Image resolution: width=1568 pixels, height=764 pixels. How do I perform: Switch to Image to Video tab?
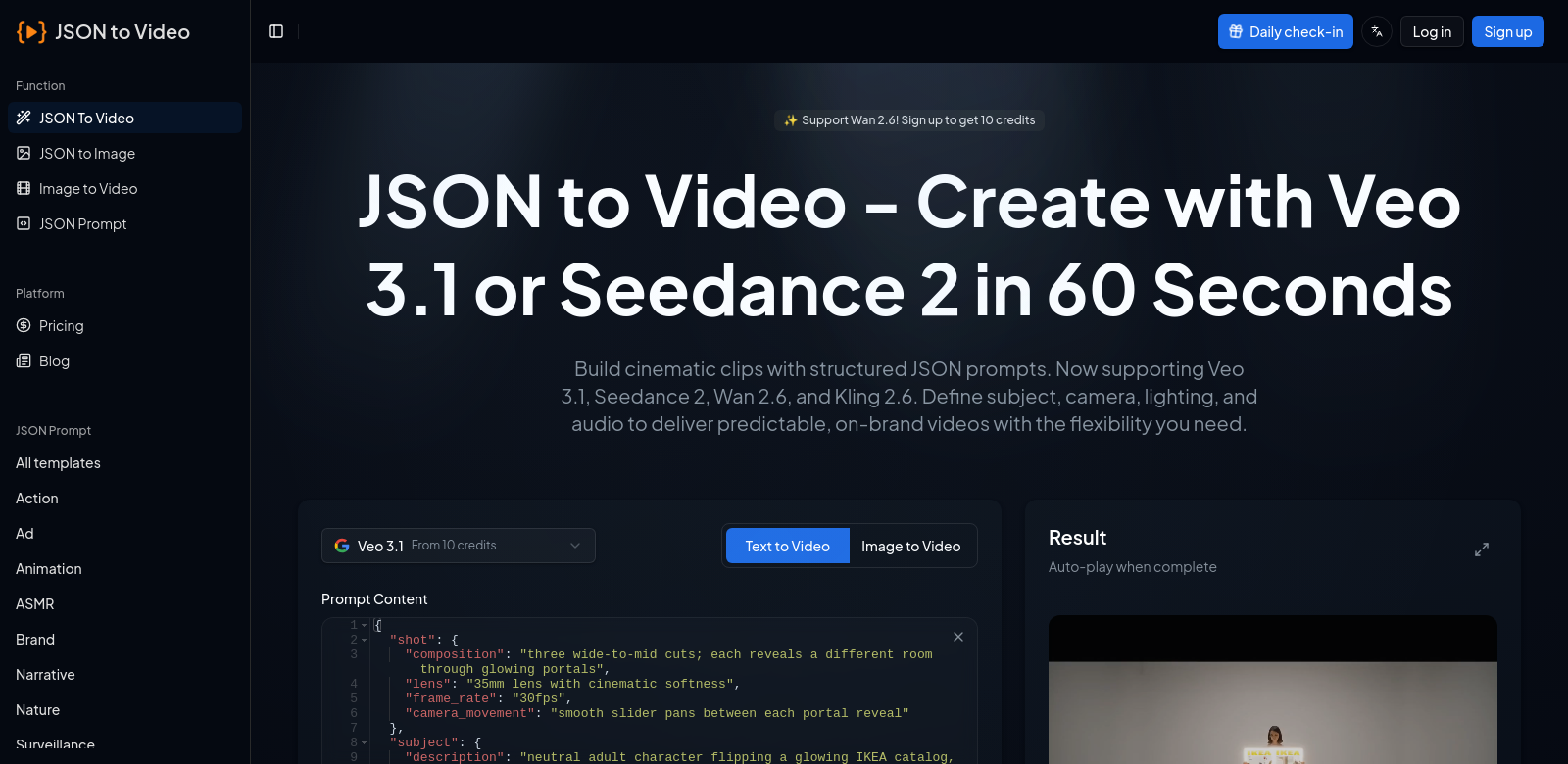(911, 546)
